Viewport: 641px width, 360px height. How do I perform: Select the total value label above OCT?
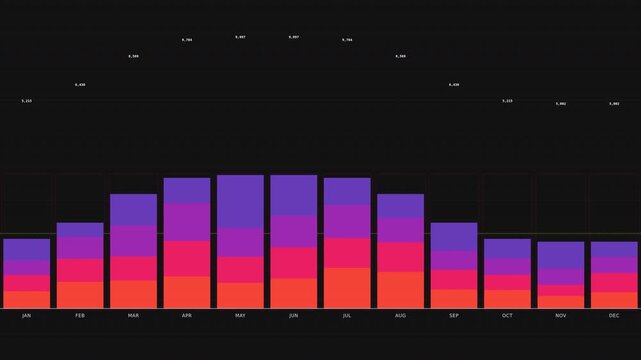(507, 101)
